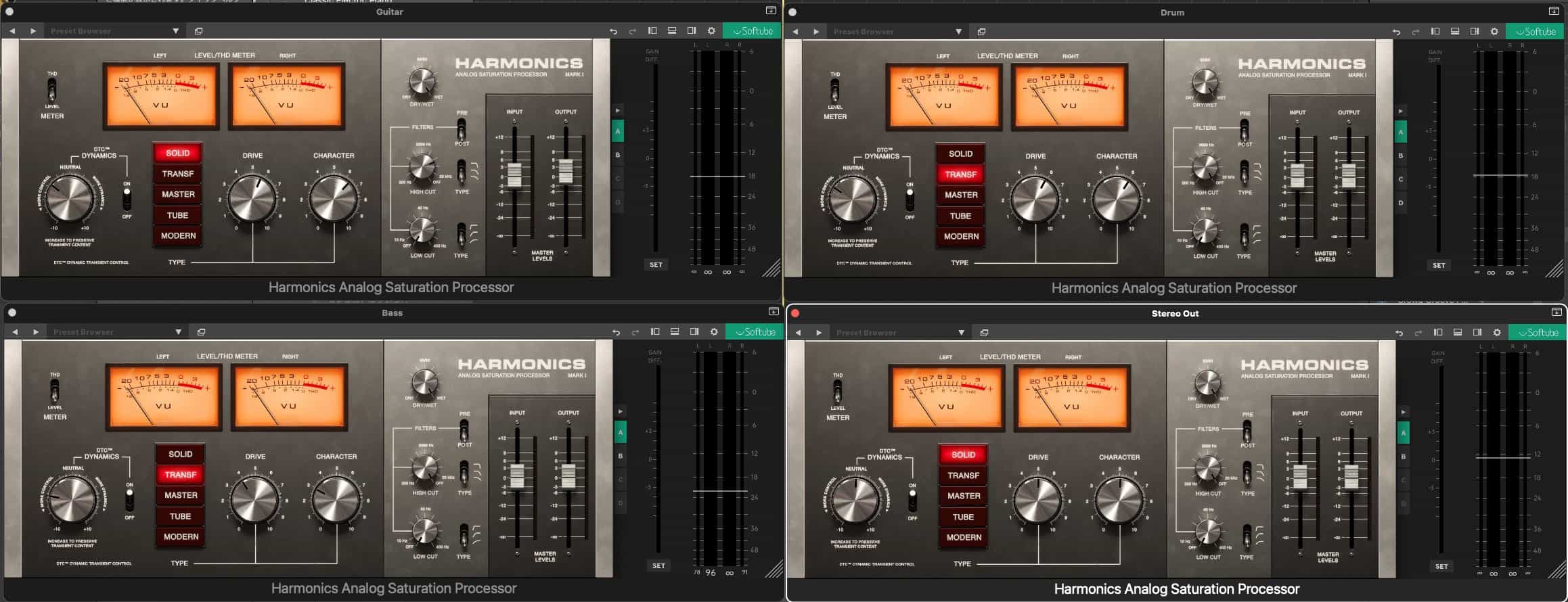Go to next preset in Guitar window
Screen dimensions: 1568x602
pos(32,31)
